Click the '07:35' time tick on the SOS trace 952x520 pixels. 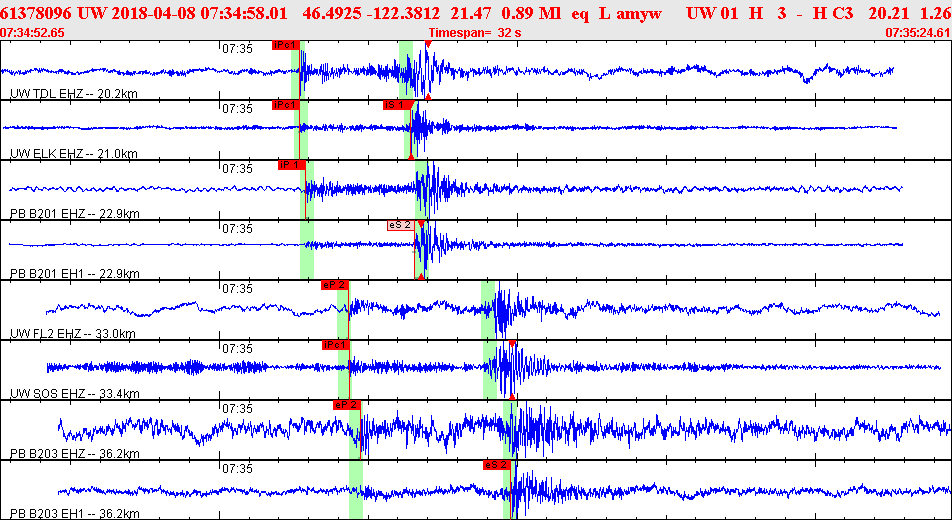coord(237,349)
